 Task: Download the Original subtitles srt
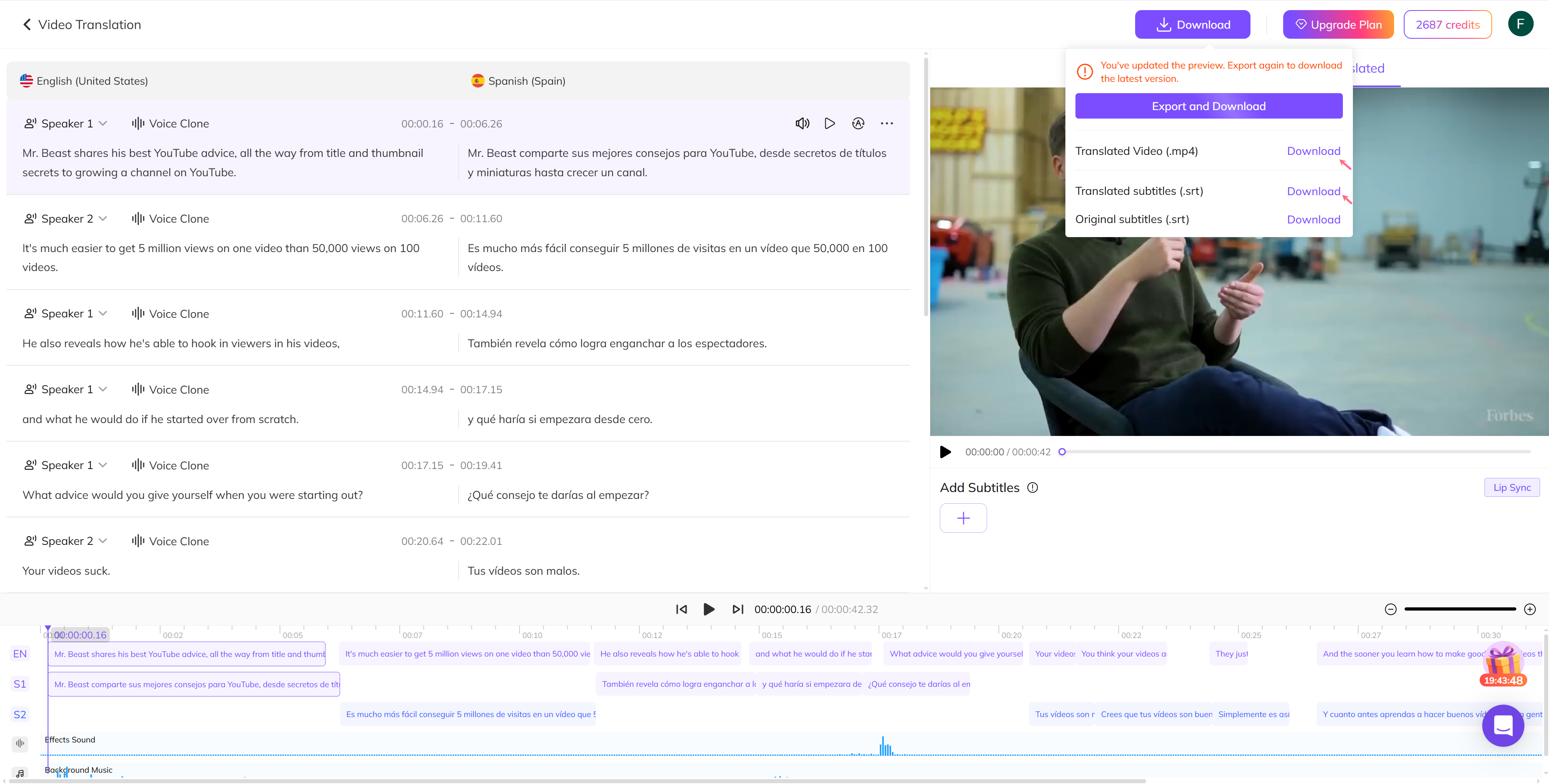(x=1313, y=219)
